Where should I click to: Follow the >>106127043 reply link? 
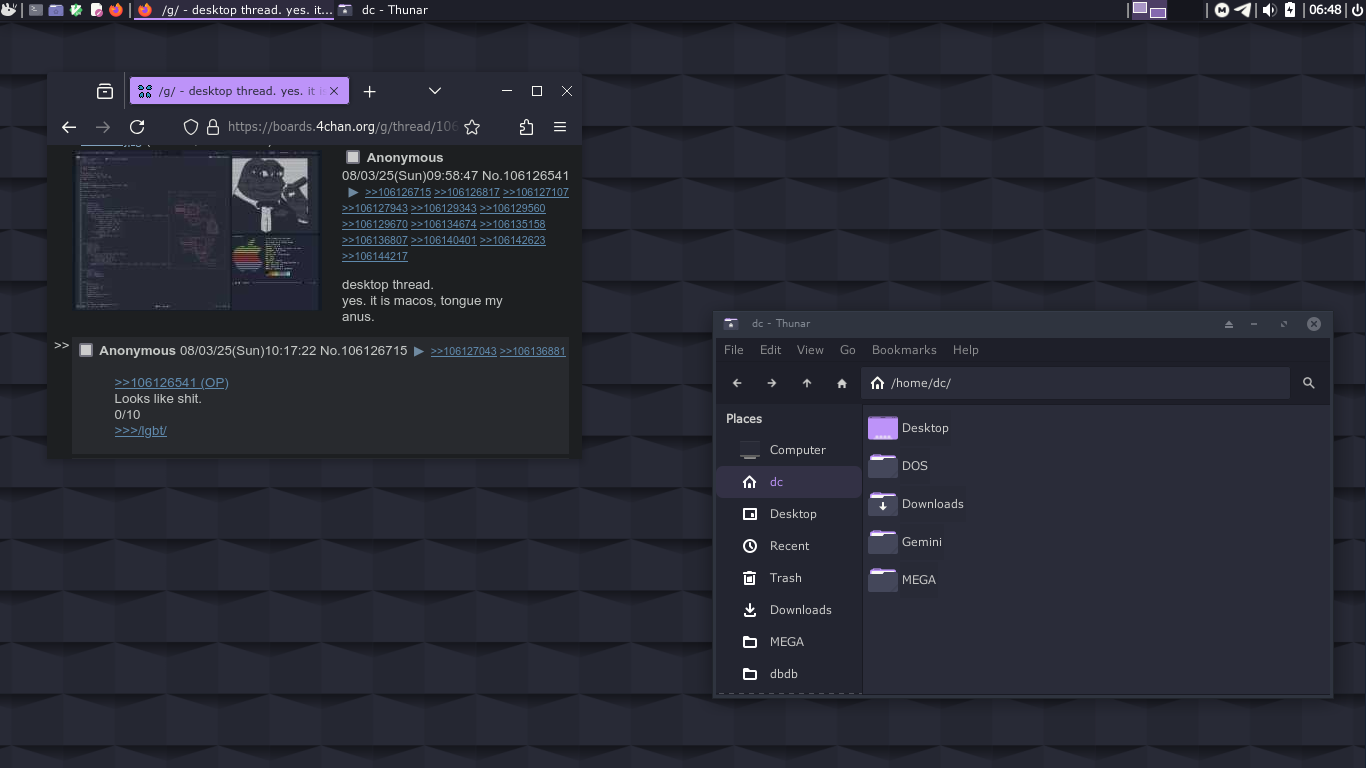point(464,351)
